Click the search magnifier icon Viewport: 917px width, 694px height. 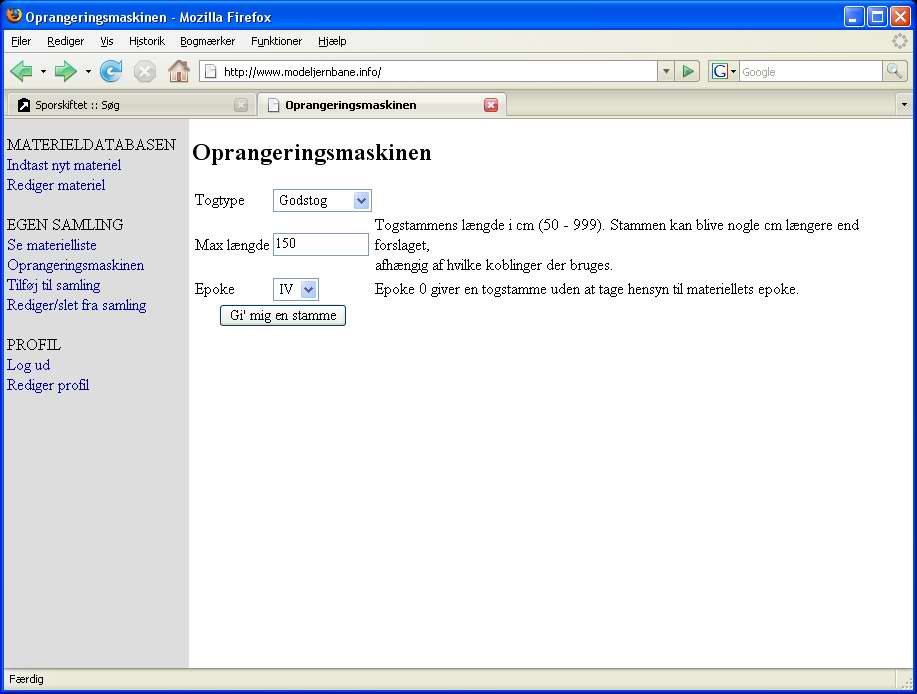894,71
